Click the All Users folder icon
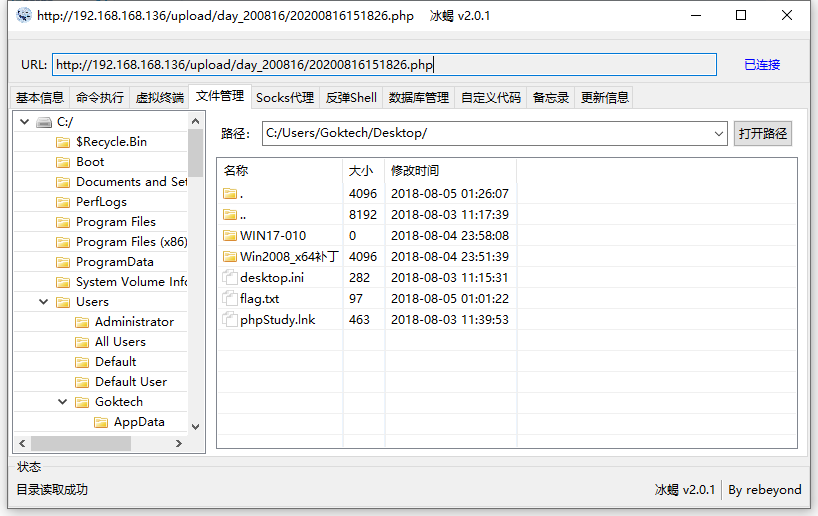Viewport: 818px width, 516px height. 82,342
